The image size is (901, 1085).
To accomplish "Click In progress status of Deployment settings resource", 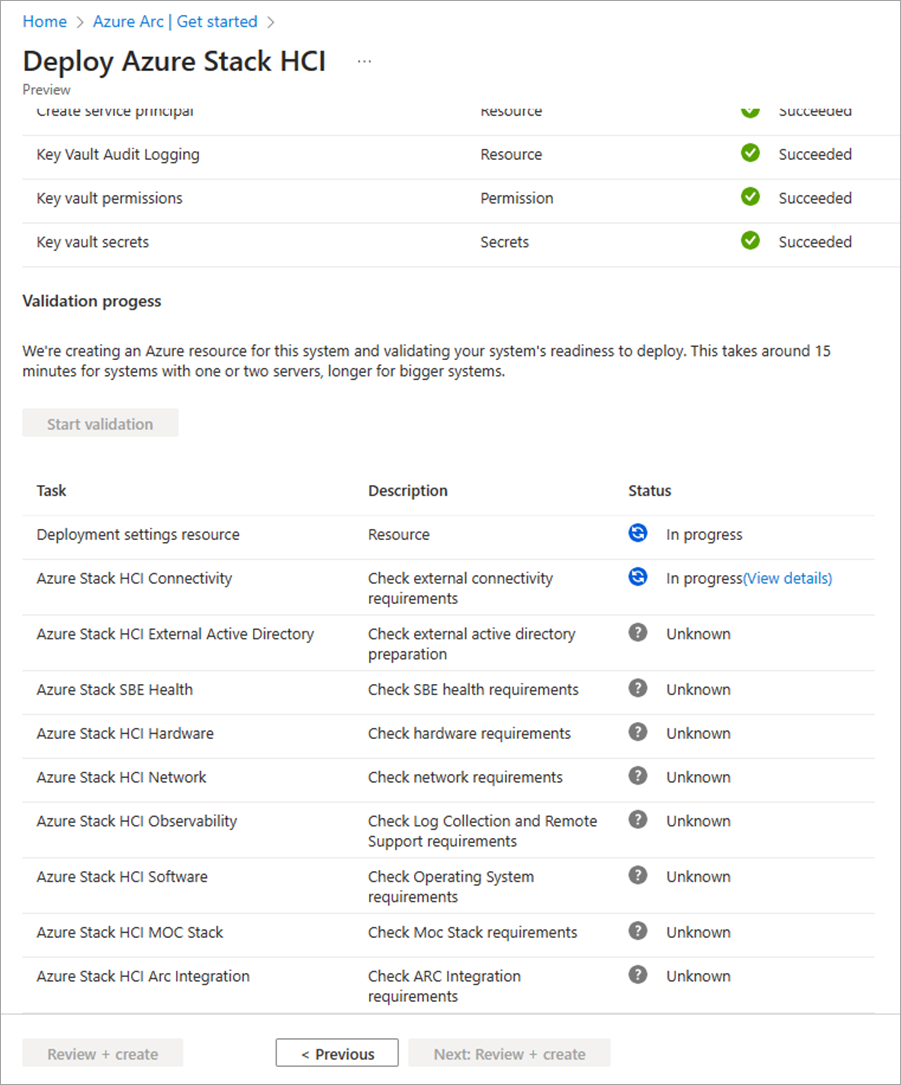I will point(704,535).
